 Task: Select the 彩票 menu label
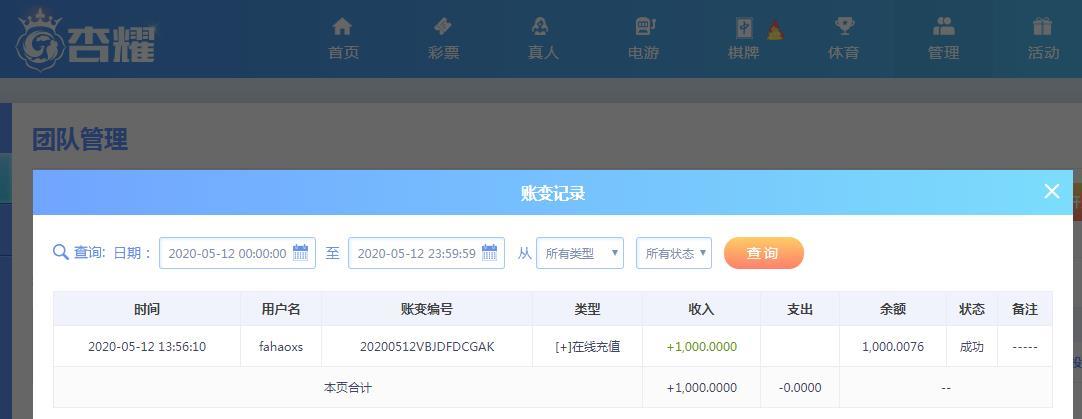pos(443,52)
